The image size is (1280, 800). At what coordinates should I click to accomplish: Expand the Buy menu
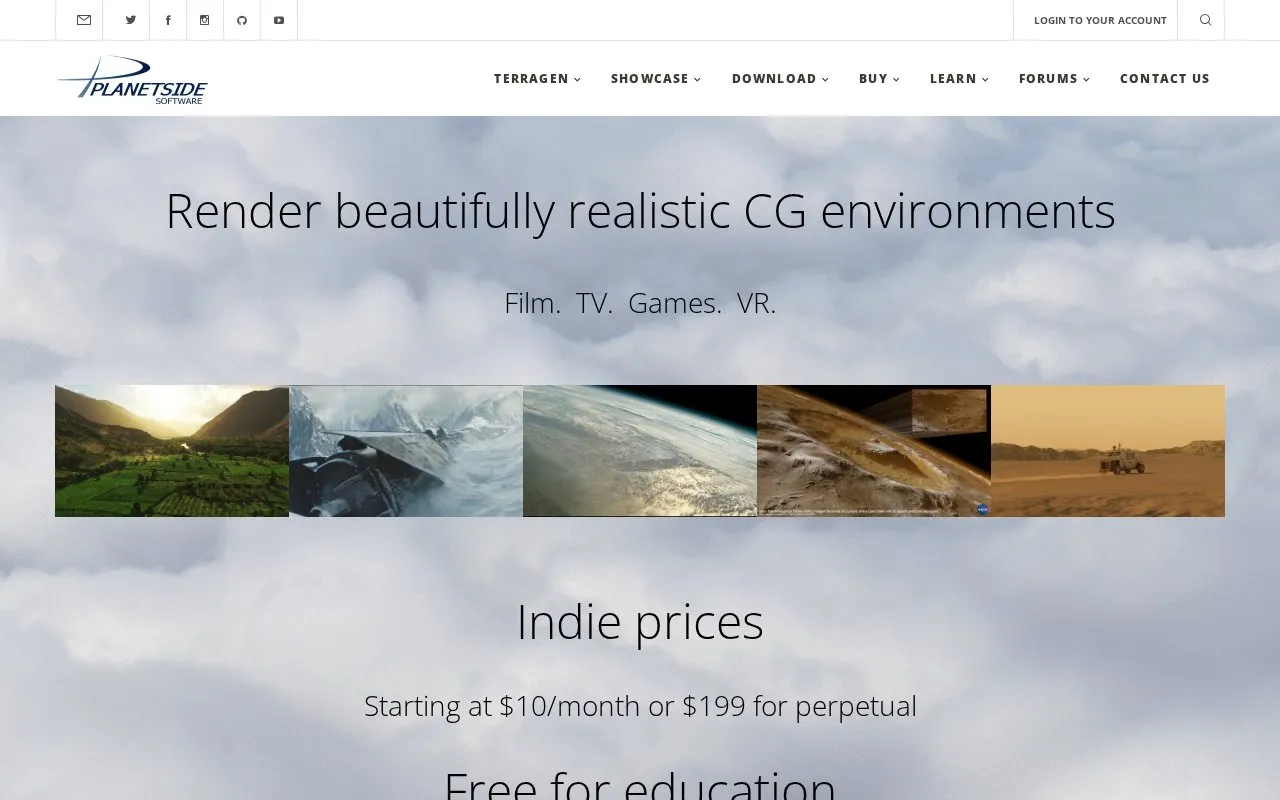coord(879,78)
